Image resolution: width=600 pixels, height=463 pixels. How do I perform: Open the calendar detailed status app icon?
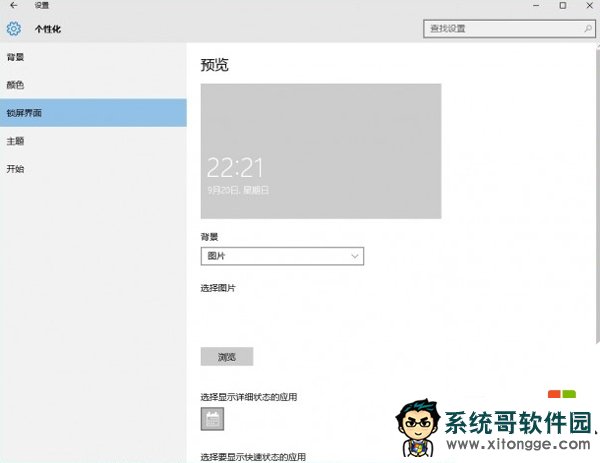pyautogui.click(x=212, y=419)
